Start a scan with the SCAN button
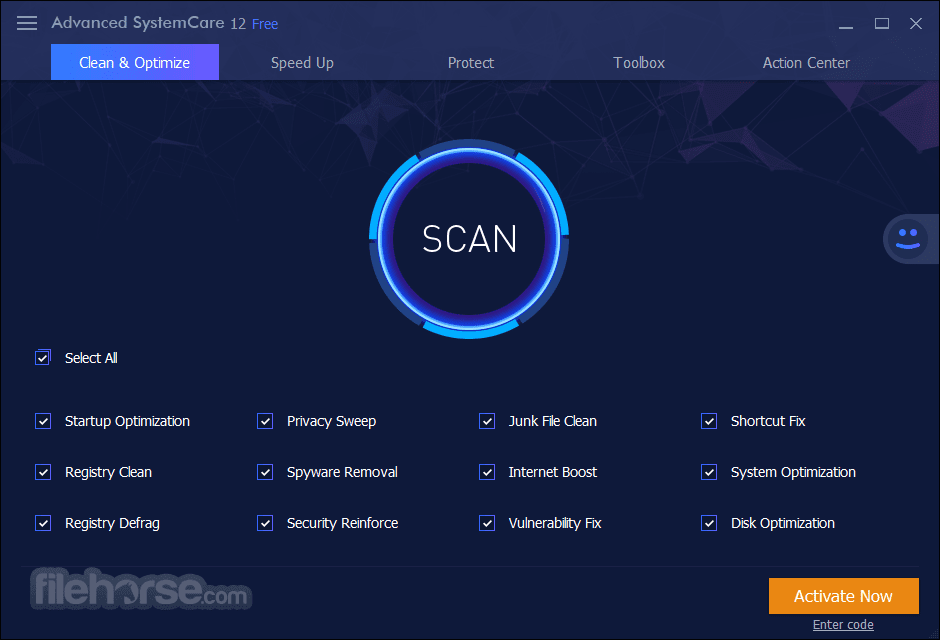The width and height of the screenshot is (940, 640). coord(469,240)
